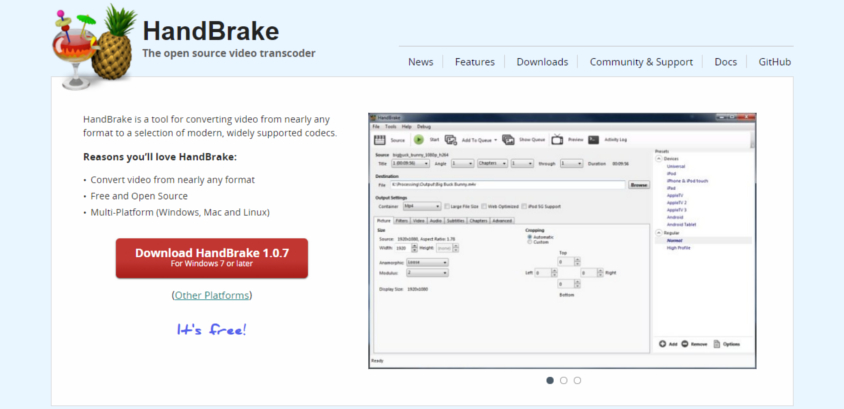This screenshot has width=844, height=409.
Task: Click the Download HandBrake 1.0.7 button
Action: pyautogui.click(x=212, y=258)
